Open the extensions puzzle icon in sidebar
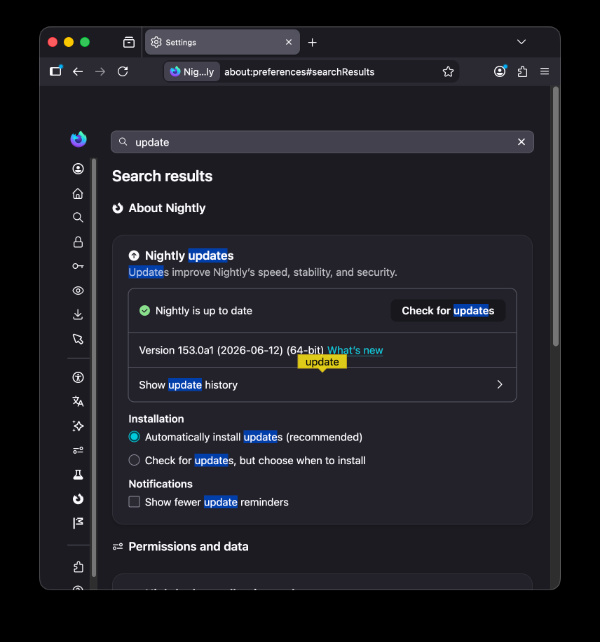This screenshot has height=642, width=600. (x=78, y=567)
